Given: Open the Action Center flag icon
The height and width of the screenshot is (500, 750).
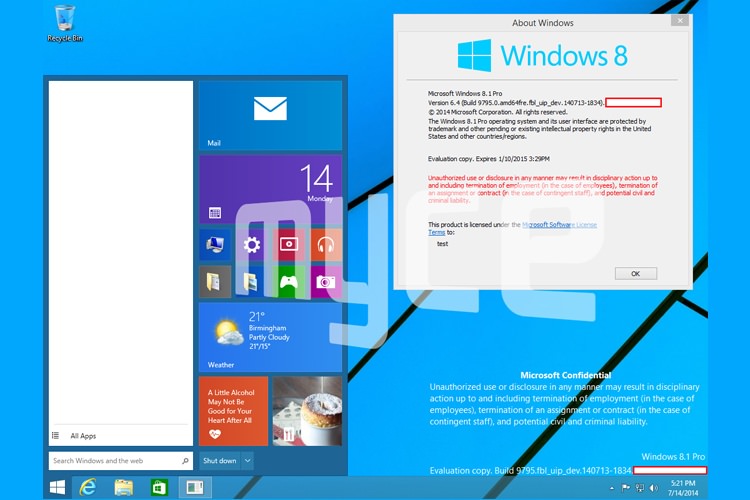Looking at the screenshot, I should [625, 488].
